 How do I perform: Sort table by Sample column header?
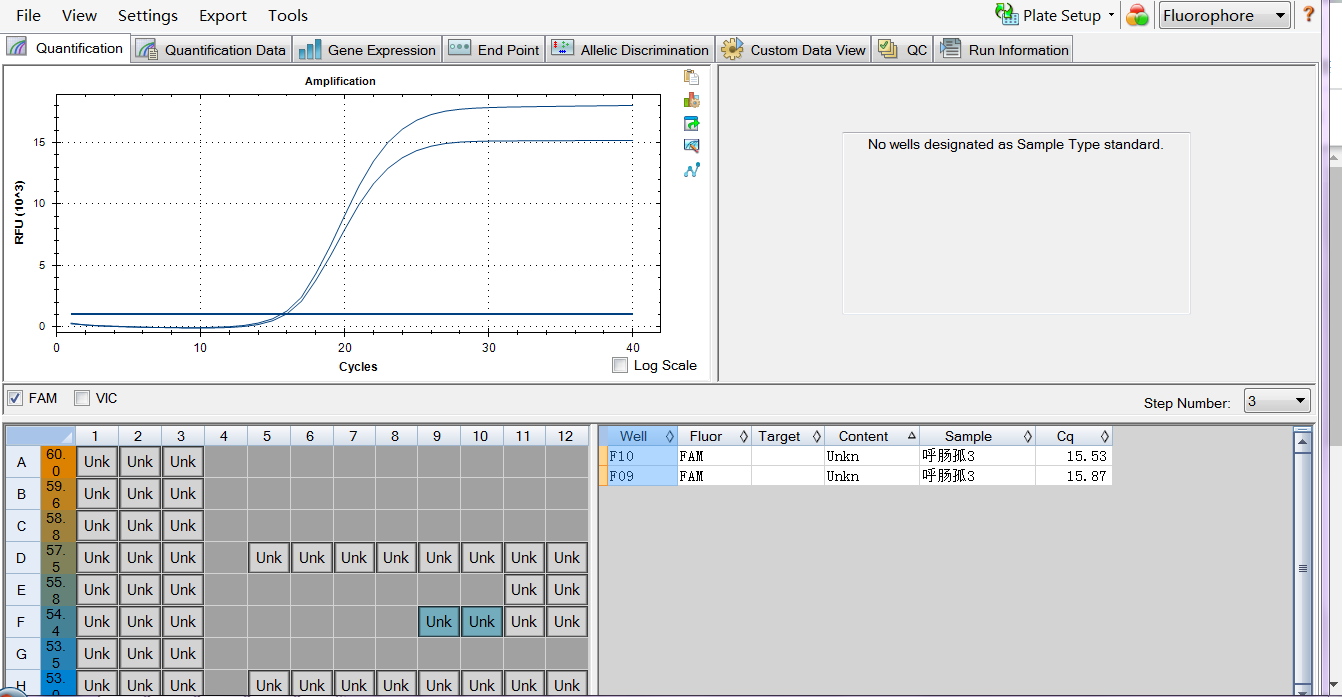click(x=977, y=436)
